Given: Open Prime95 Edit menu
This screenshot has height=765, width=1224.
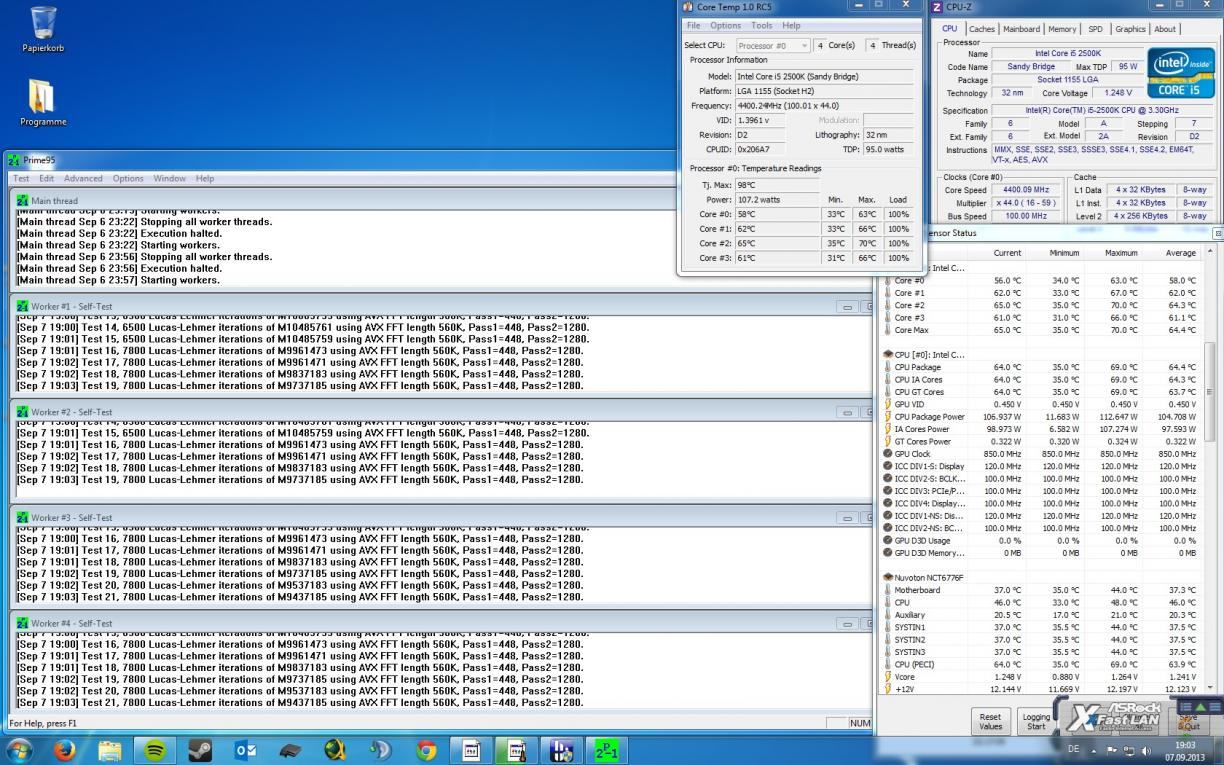Looking at the screenshot, I should (47, 178).
